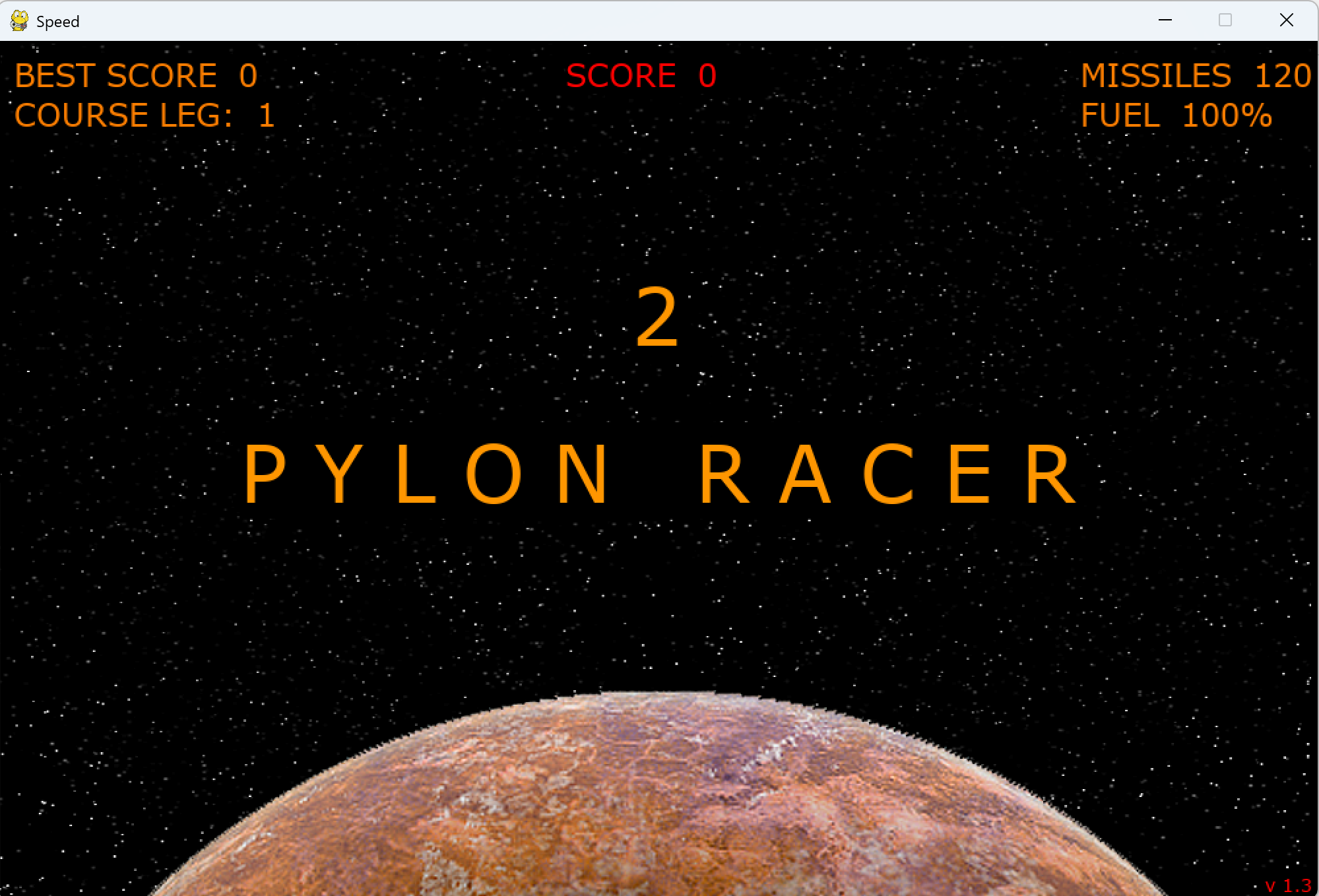The image size is (1319, 896).
Task: Click the 'Speed' window title text
Action: (x=58, y=22)
